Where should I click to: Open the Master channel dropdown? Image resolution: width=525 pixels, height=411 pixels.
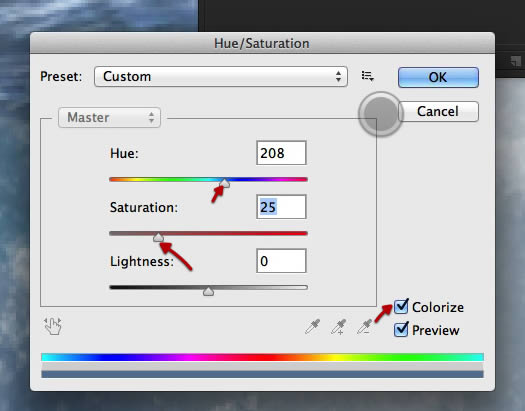pyautogui.click(x=109, y=117)
